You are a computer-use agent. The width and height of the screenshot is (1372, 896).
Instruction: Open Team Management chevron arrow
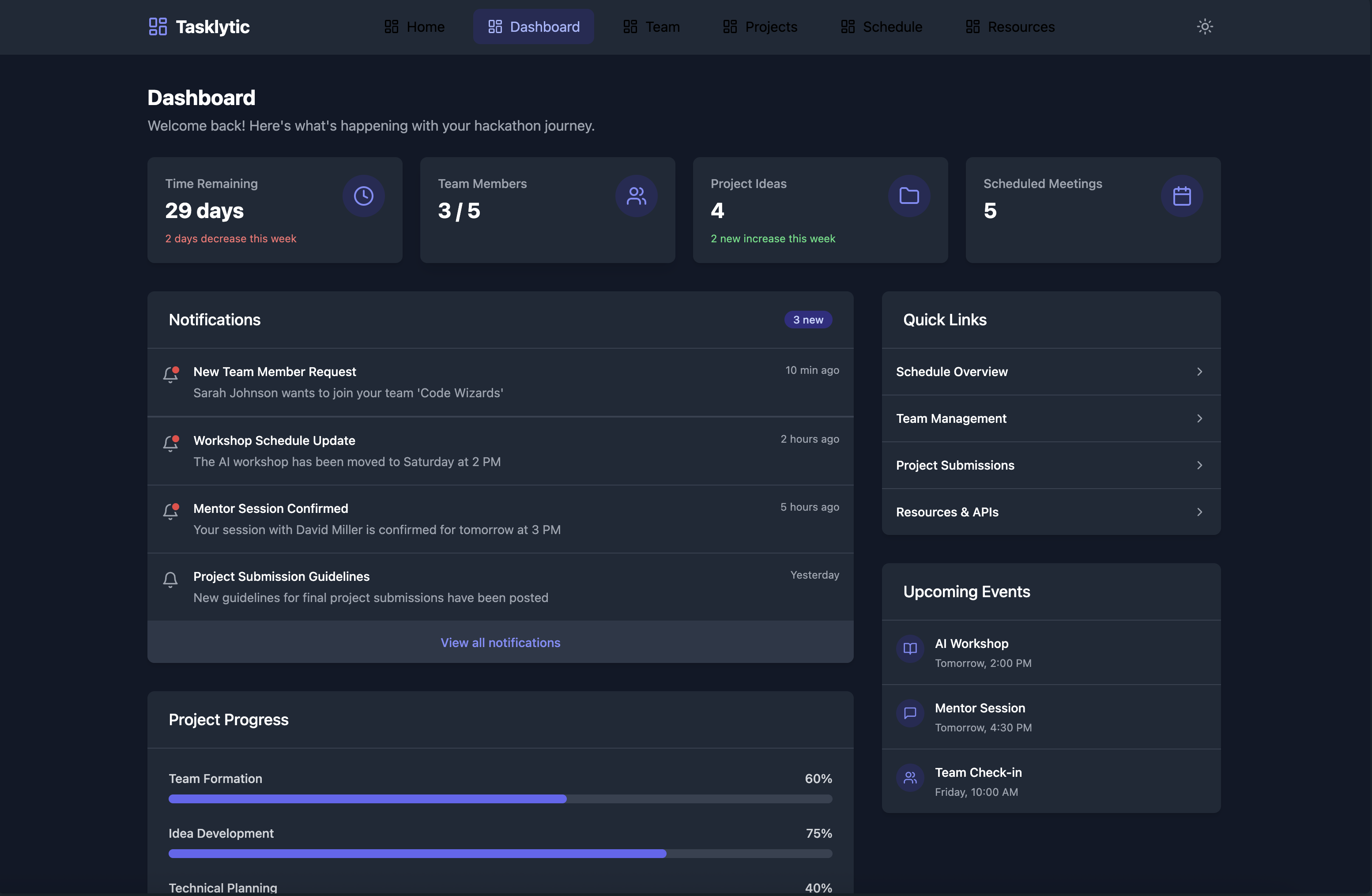coord(1199,418)
